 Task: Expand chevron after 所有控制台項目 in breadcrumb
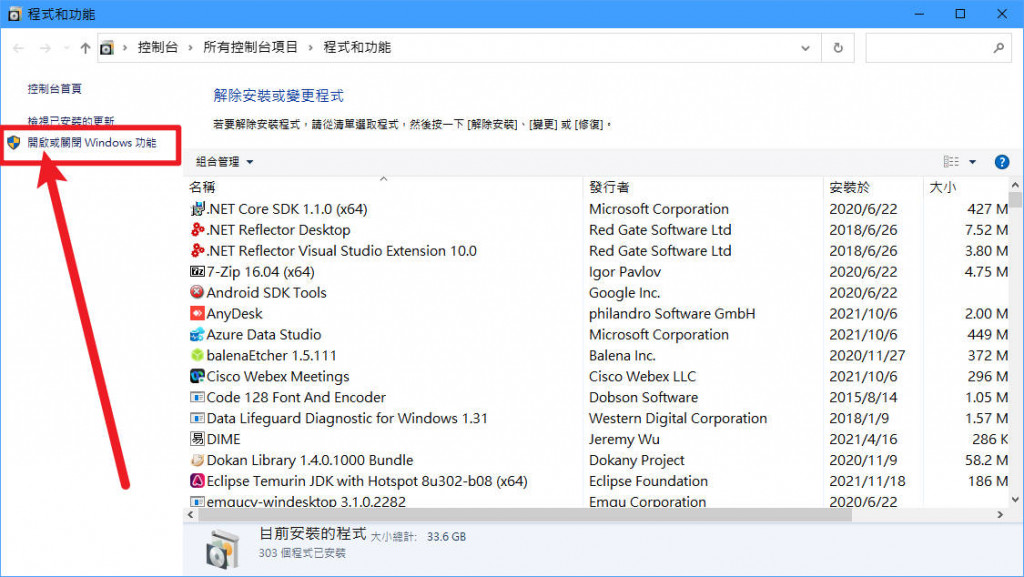311,48
